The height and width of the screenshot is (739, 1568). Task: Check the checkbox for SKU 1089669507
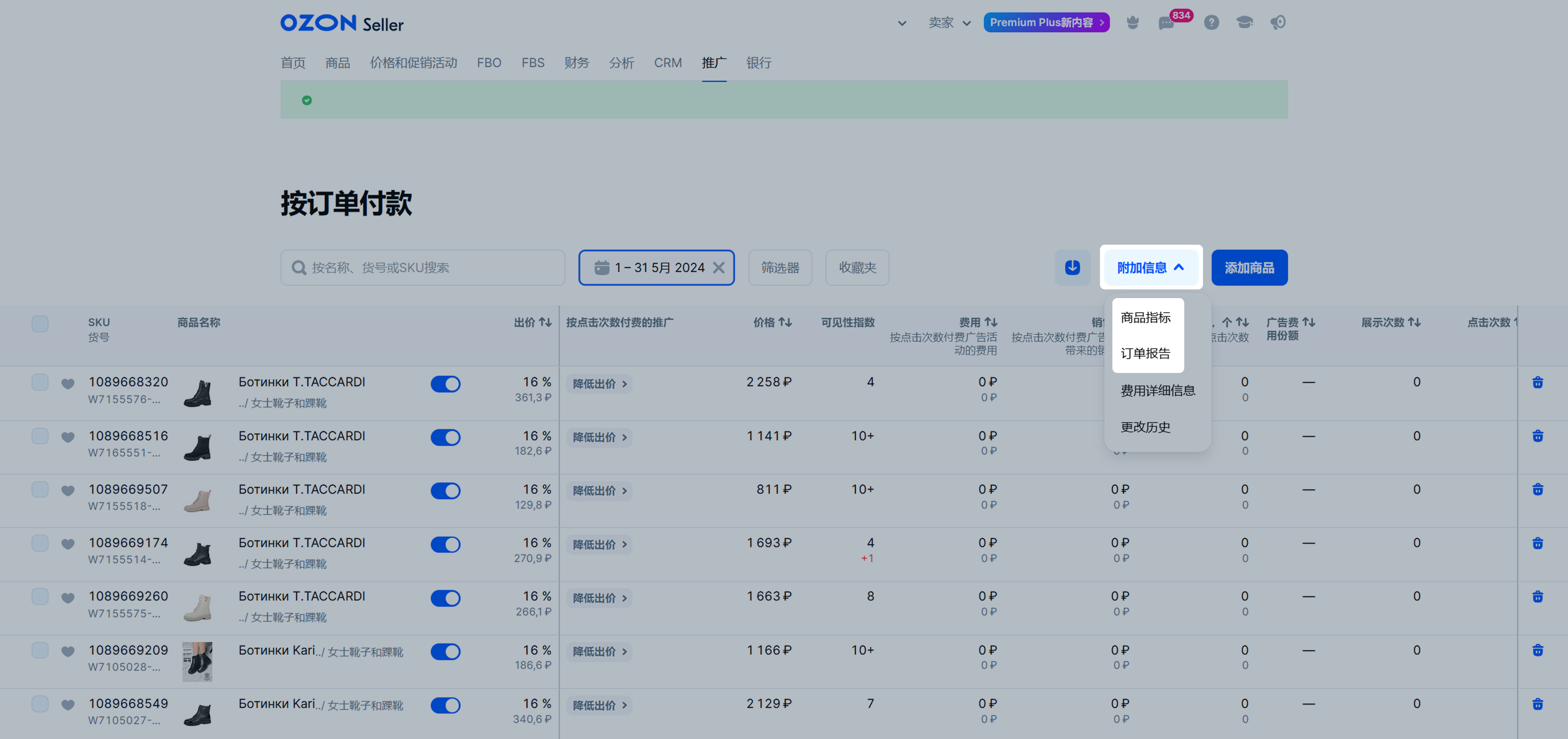(x=39, y=489)
